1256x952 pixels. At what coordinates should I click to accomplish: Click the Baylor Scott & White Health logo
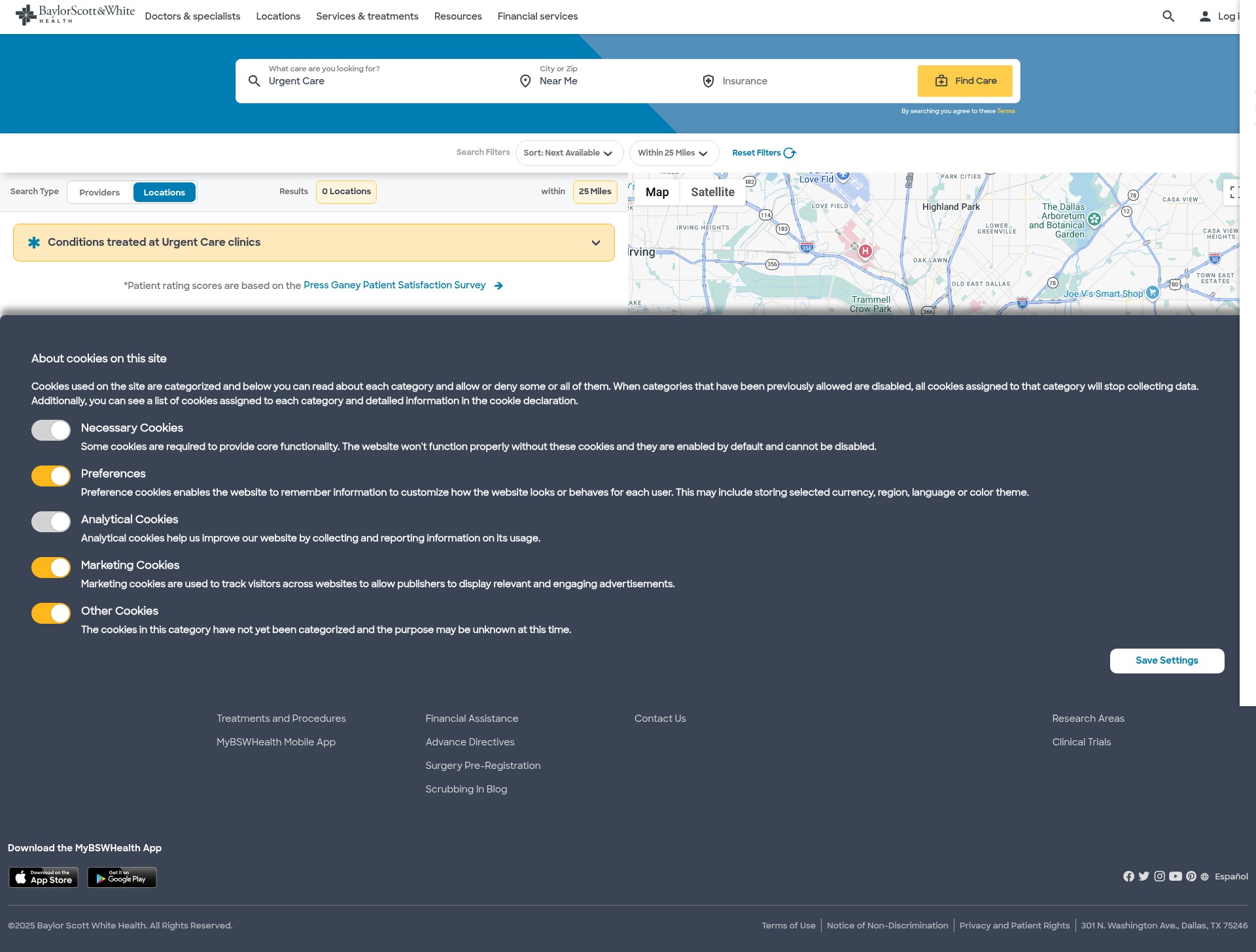click(75, 14)
